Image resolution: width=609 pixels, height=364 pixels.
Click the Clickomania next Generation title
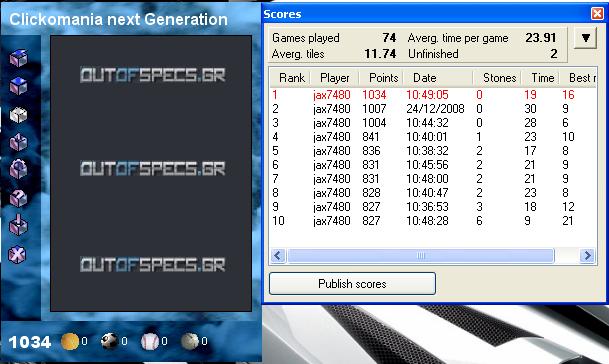pos(118,19)
